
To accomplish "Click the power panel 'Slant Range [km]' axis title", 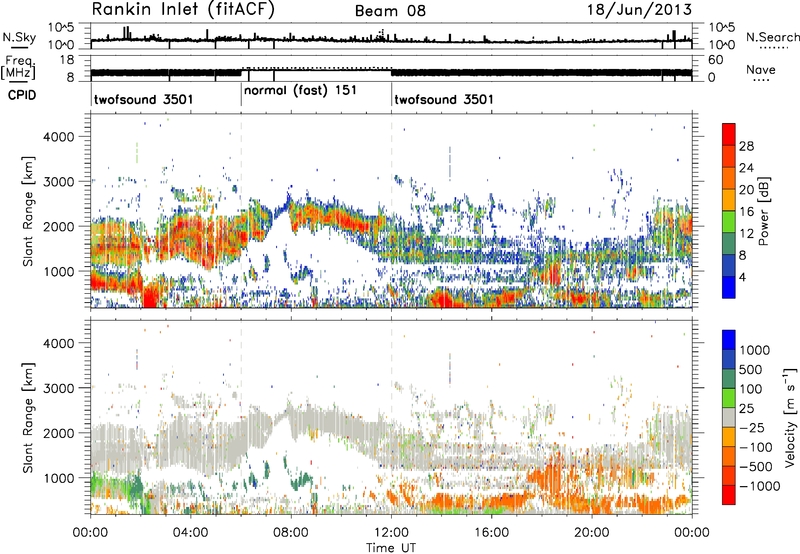I will pos(28,211).
